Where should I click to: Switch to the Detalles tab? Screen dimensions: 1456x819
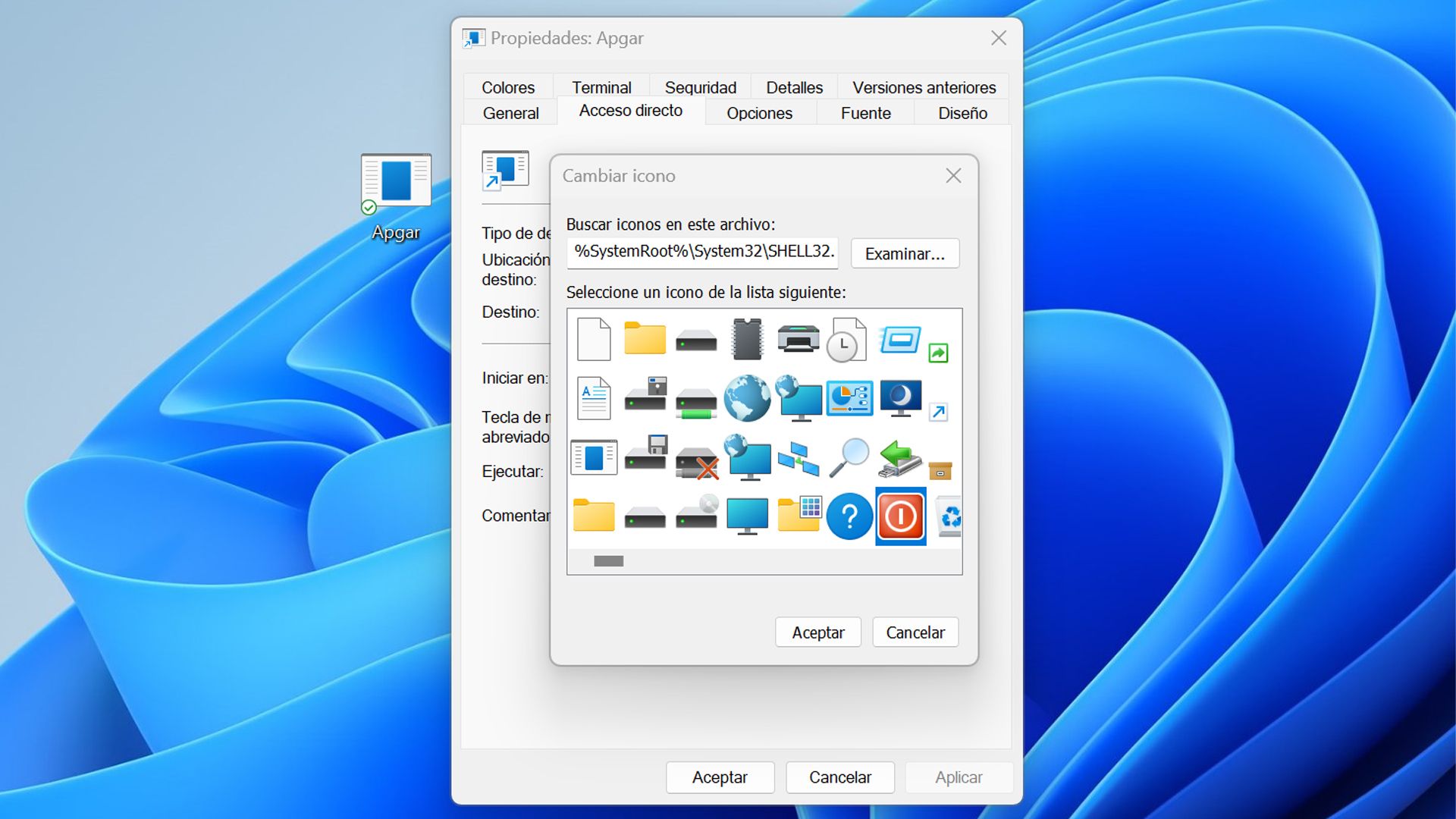point(793,86)
